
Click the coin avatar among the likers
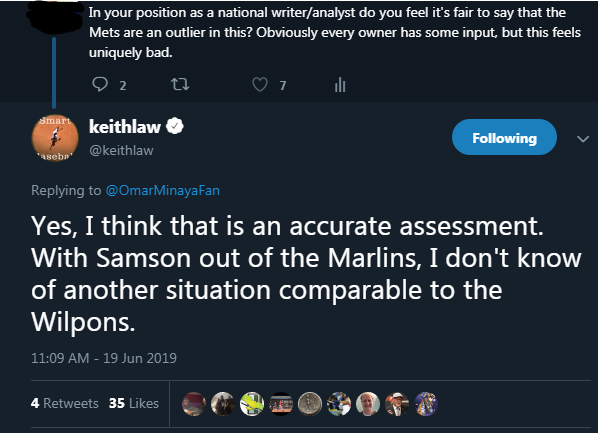tap(310, 404)
